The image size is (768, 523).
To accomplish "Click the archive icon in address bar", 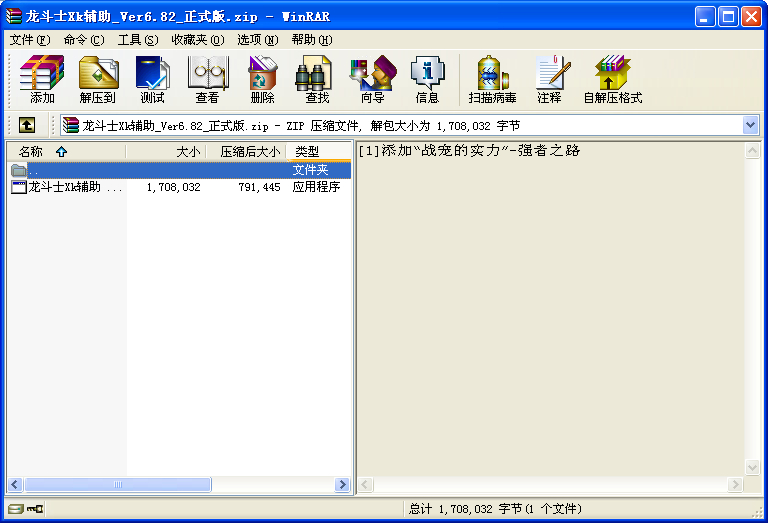I will pyautogui.click(x=71, y=125).
